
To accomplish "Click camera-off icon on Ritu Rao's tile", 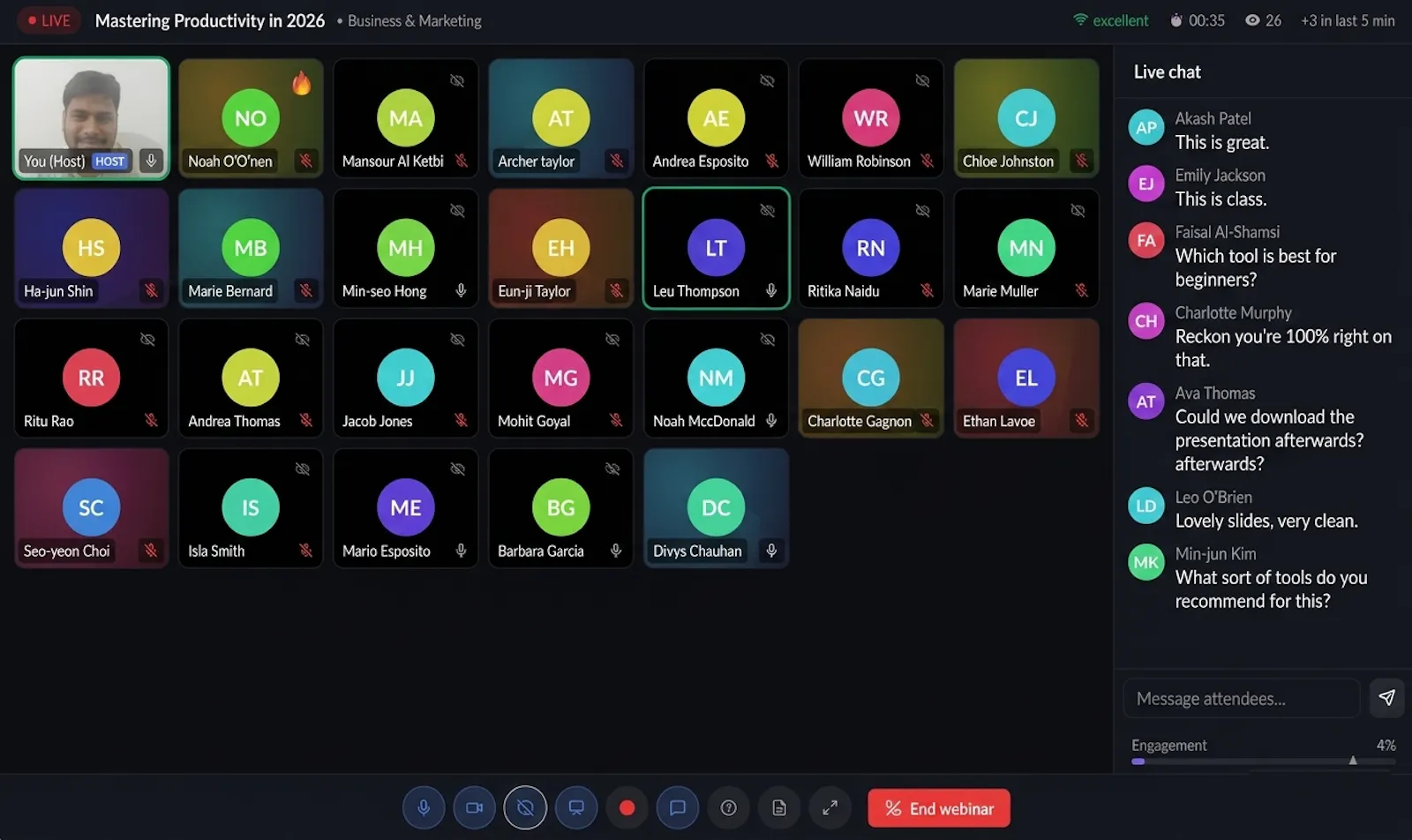I will click(x=147, y=340).
